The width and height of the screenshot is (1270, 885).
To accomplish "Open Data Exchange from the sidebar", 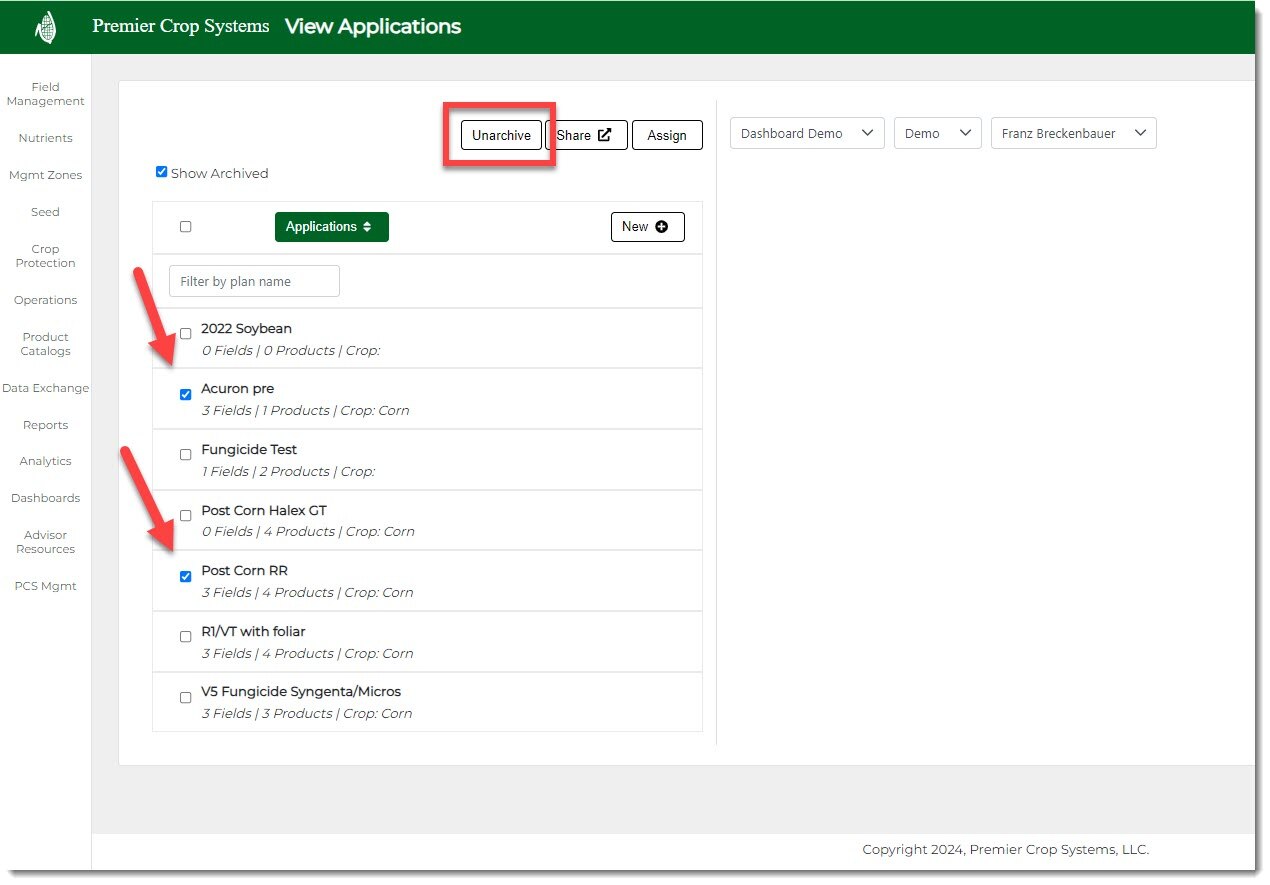I will click(45, 388).
